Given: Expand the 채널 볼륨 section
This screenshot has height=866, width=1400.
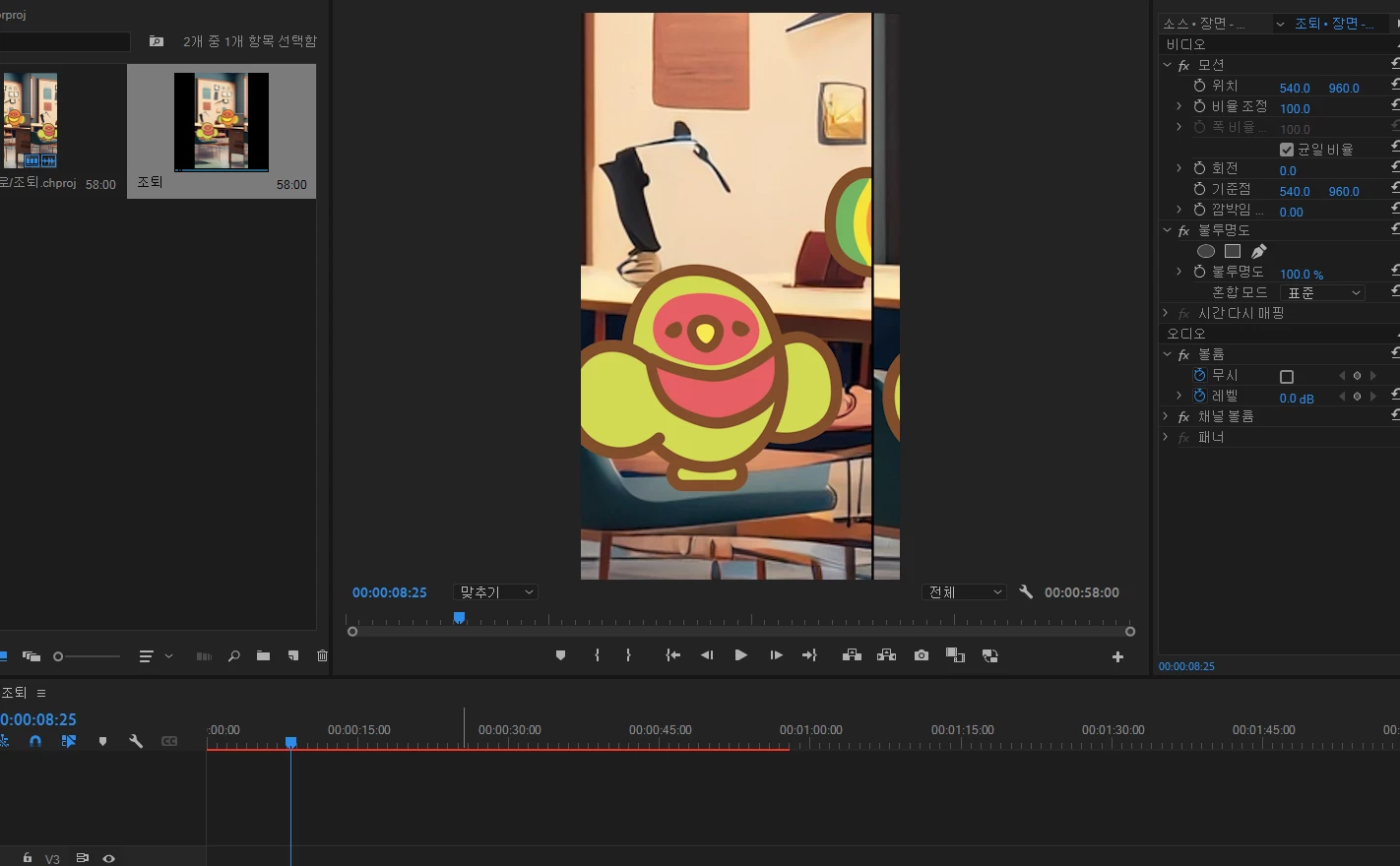Looking at the screenshot, I should click(1167, 416).
